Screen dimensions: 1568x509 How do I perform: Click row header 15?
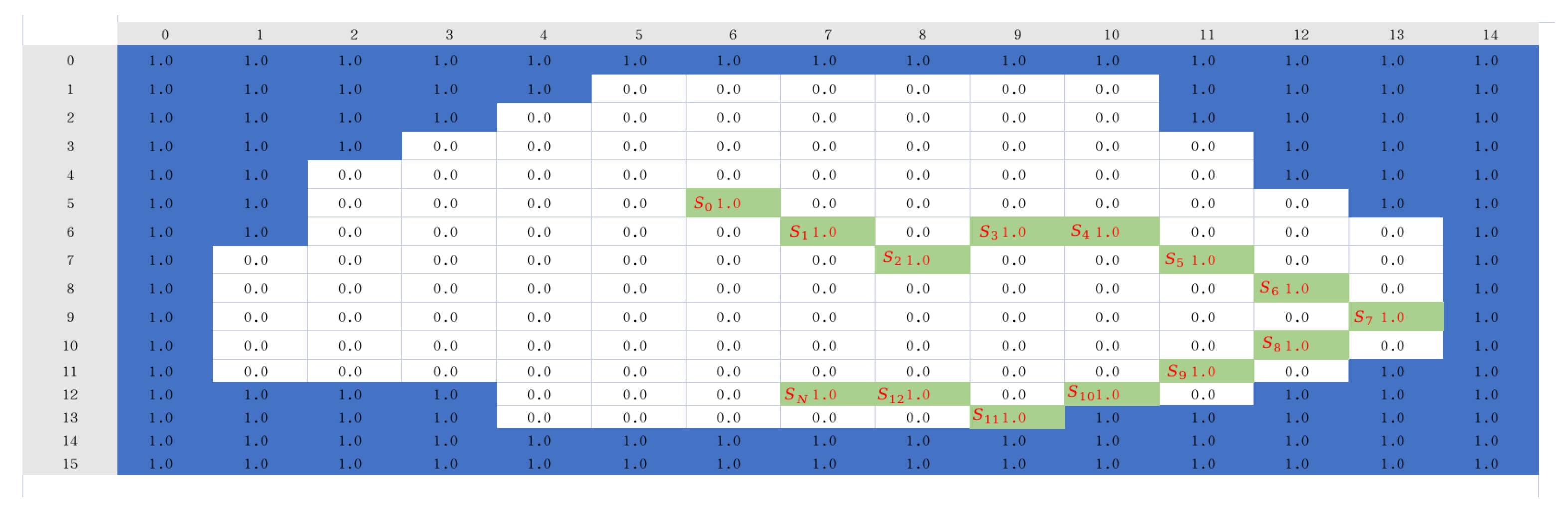tap(70, 463)
